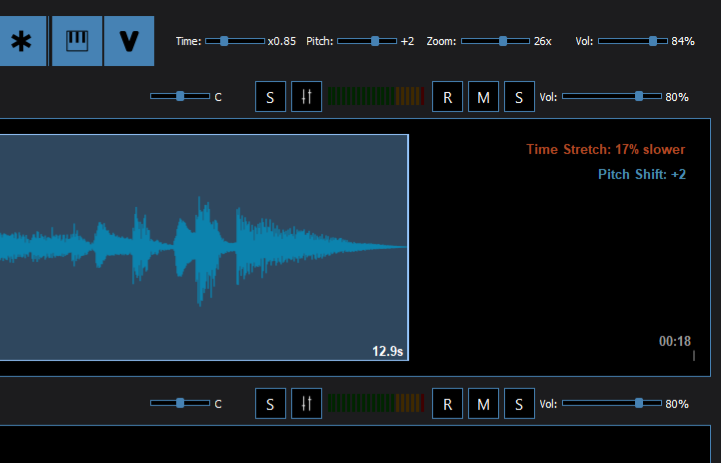Solo the second track using S next to M
The height and width of the screenshot is (463, 721).
pyautogui.click(x=519, y=404)
